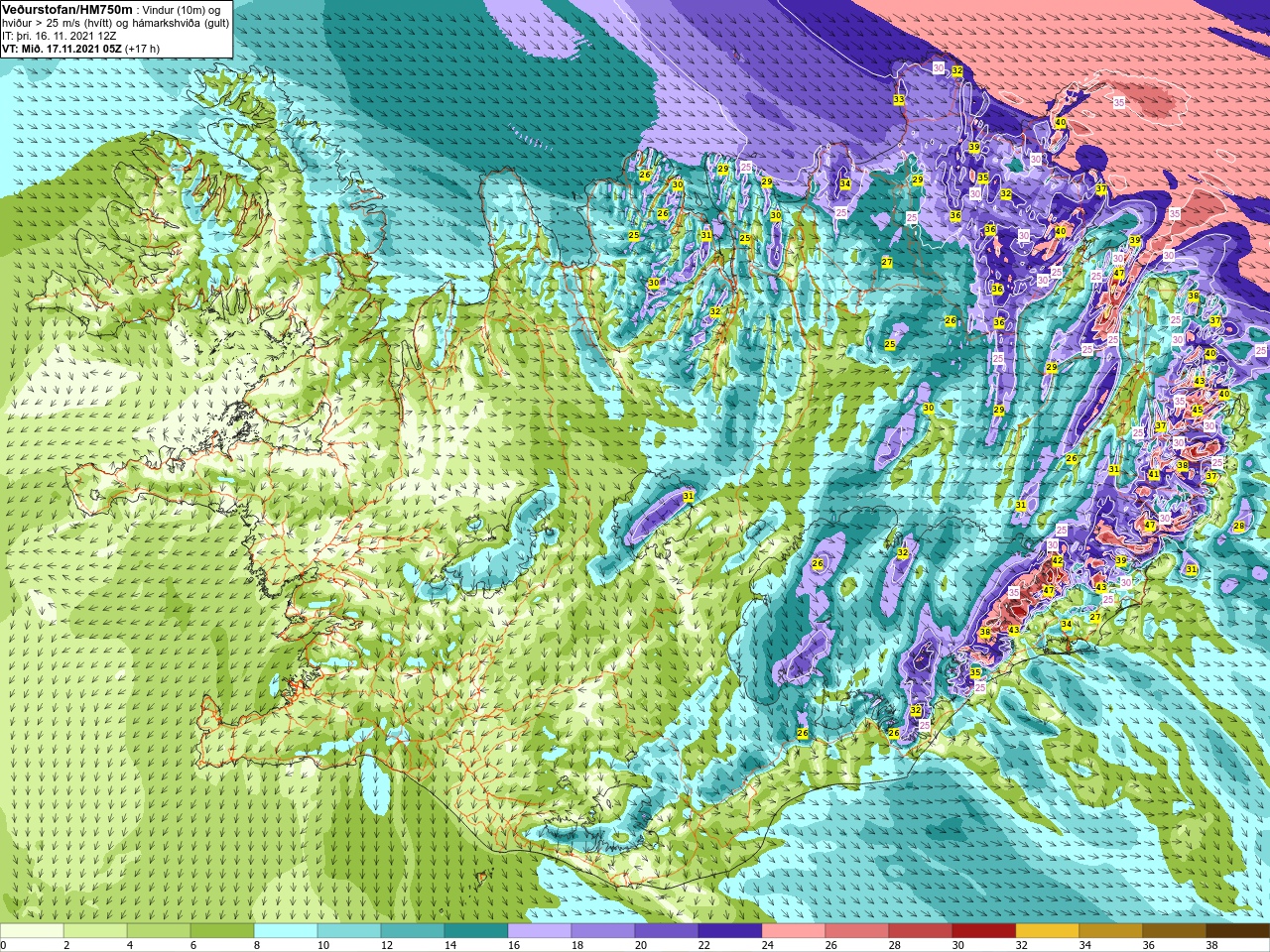
Task: Click the yellow '45' gust label
Action: pos(1197,410)
